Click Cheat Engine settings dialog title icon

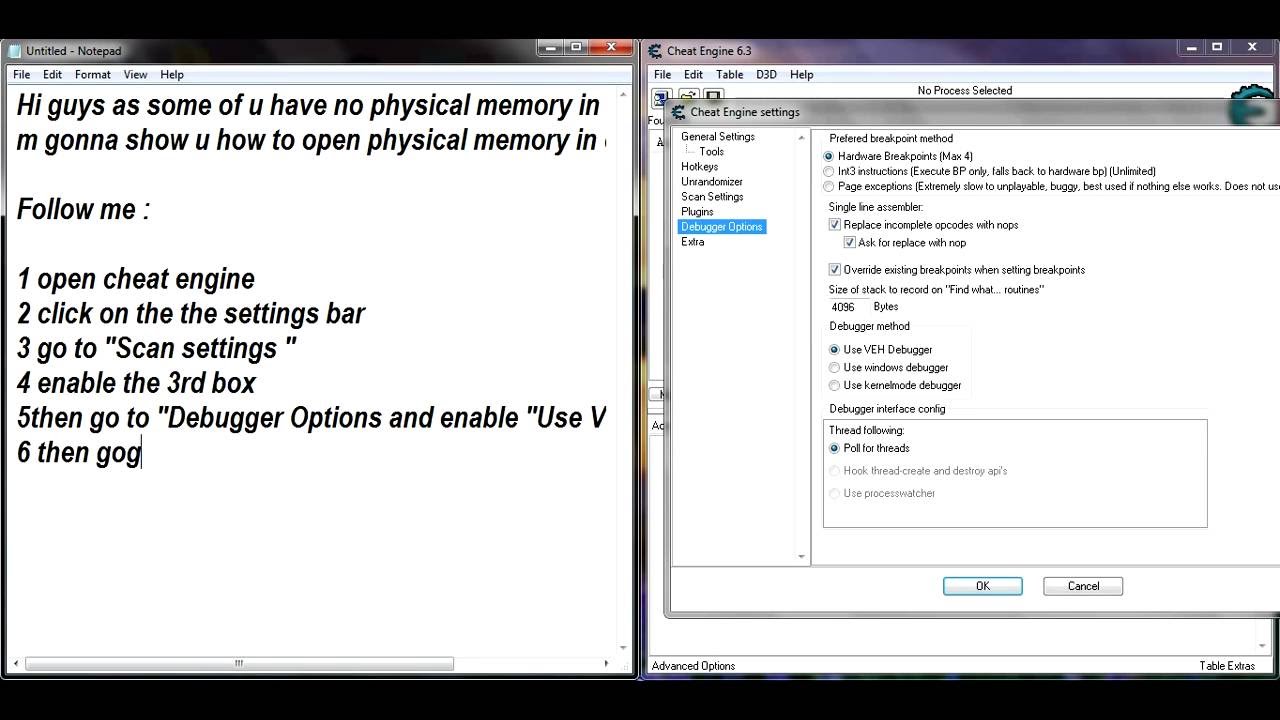point(679,112)
